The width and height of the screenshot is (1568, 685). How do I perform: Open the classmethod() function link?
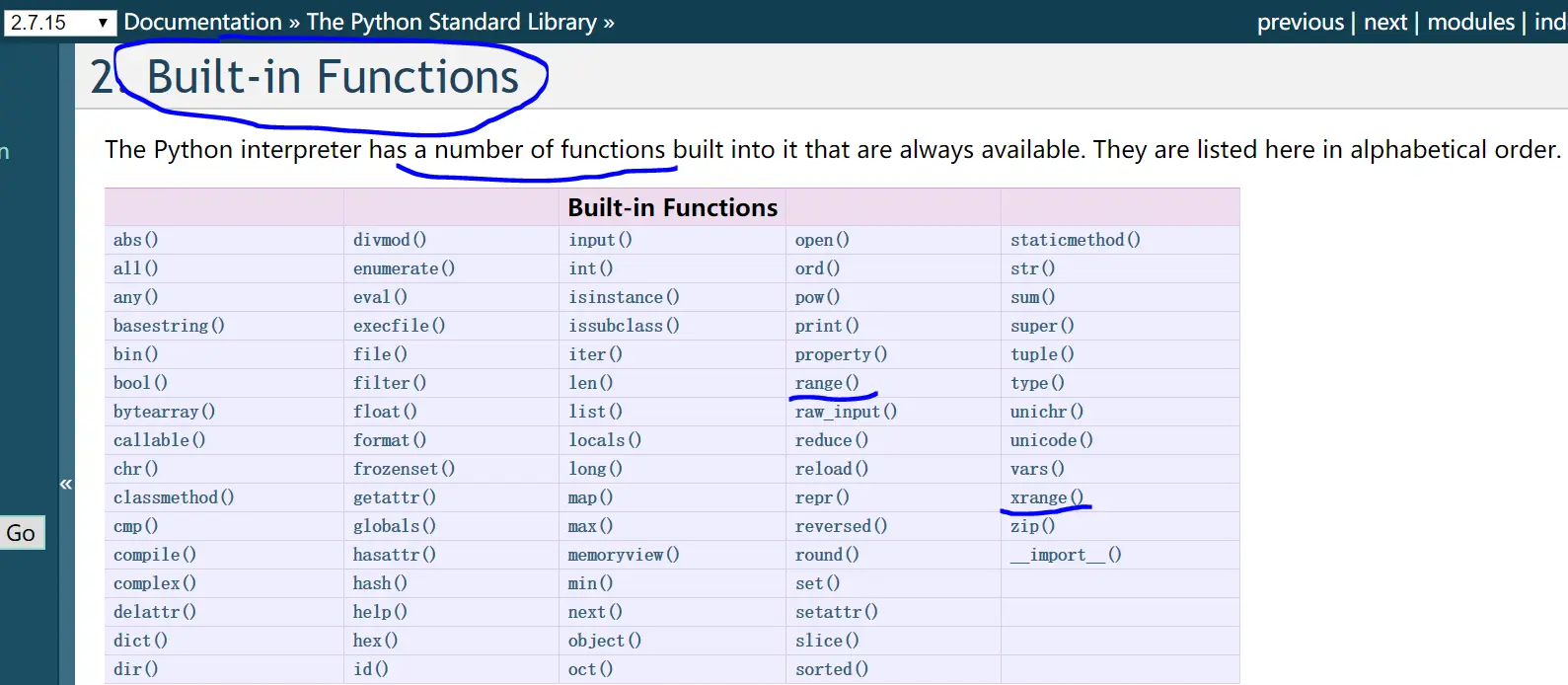174,497
